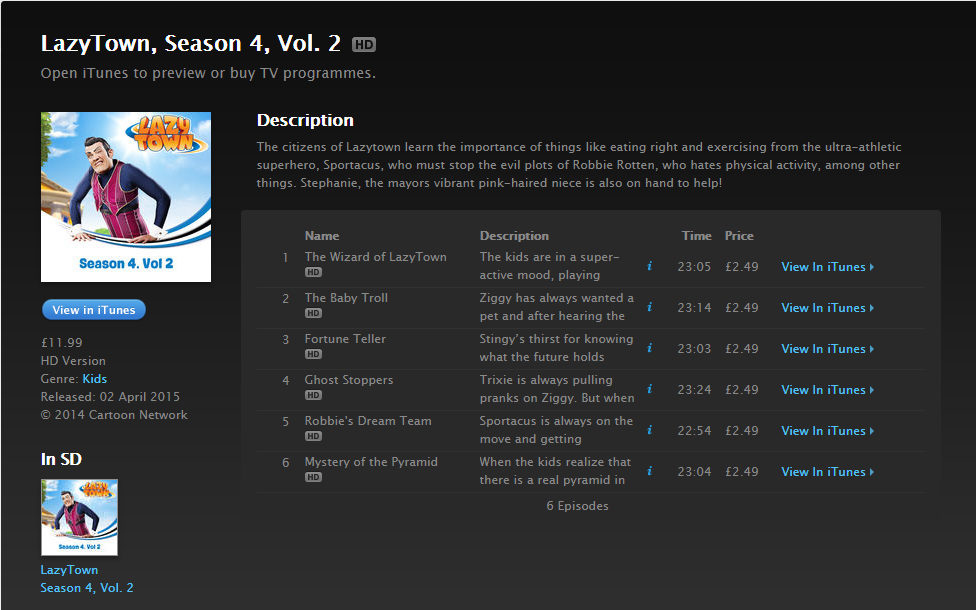Click the HD badge beside the page title
Viewport: 976px width, 610px height.
(x=364, y=44)
